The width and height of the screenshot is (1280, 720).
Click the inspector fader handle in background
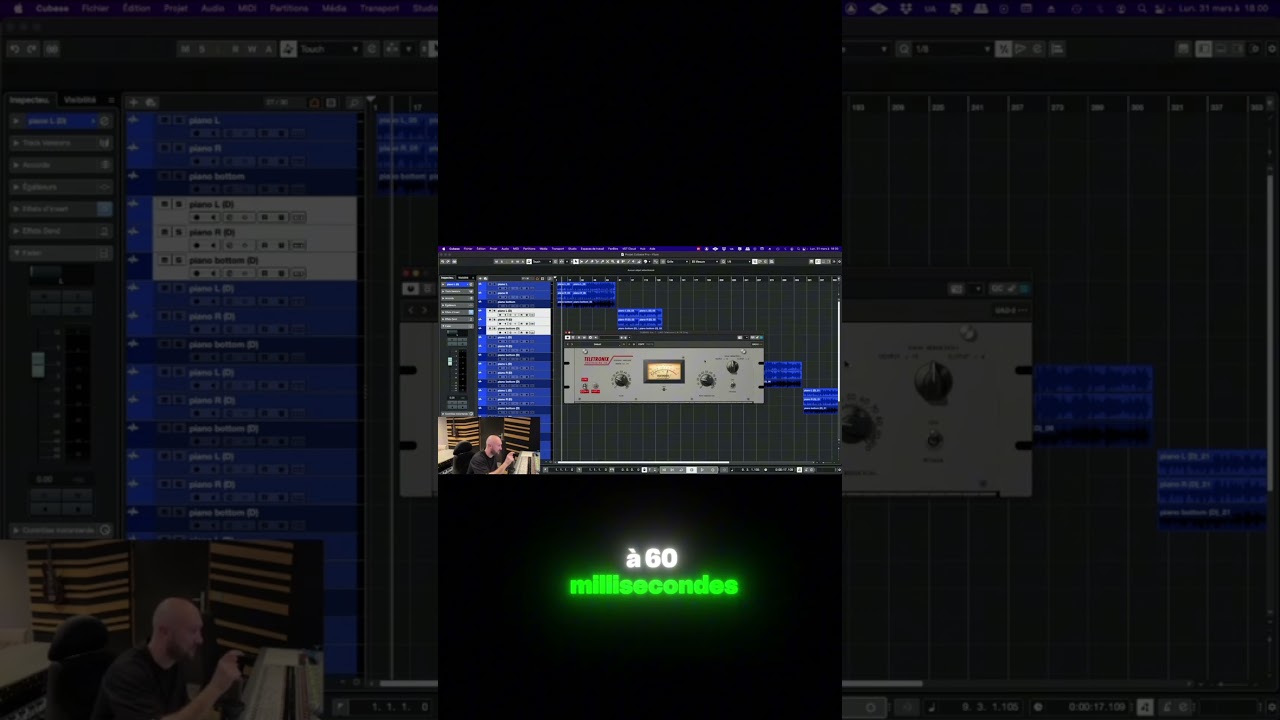click(38, 364)
